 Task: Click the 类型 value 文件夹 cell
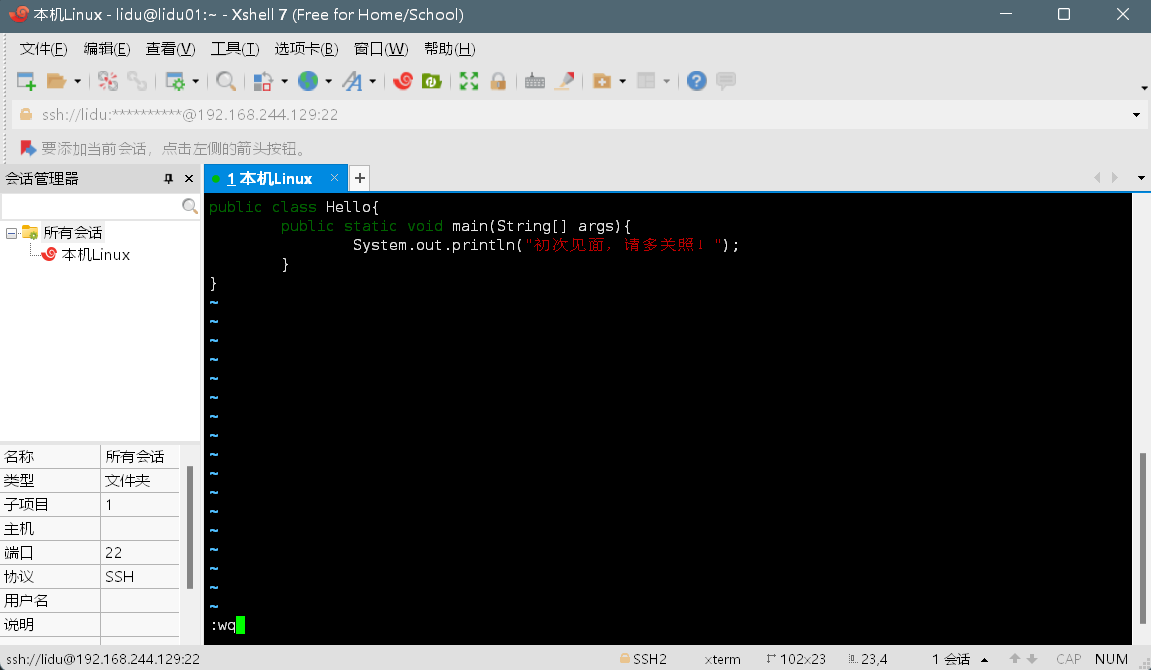139,481
